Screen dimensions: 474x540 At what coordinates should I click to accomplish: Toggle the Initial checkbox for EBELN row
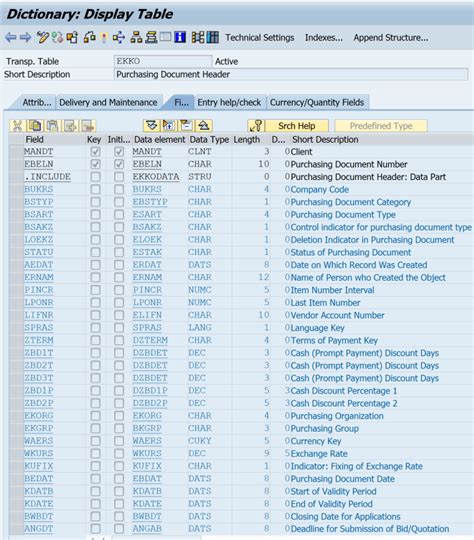tap(119, 164)
